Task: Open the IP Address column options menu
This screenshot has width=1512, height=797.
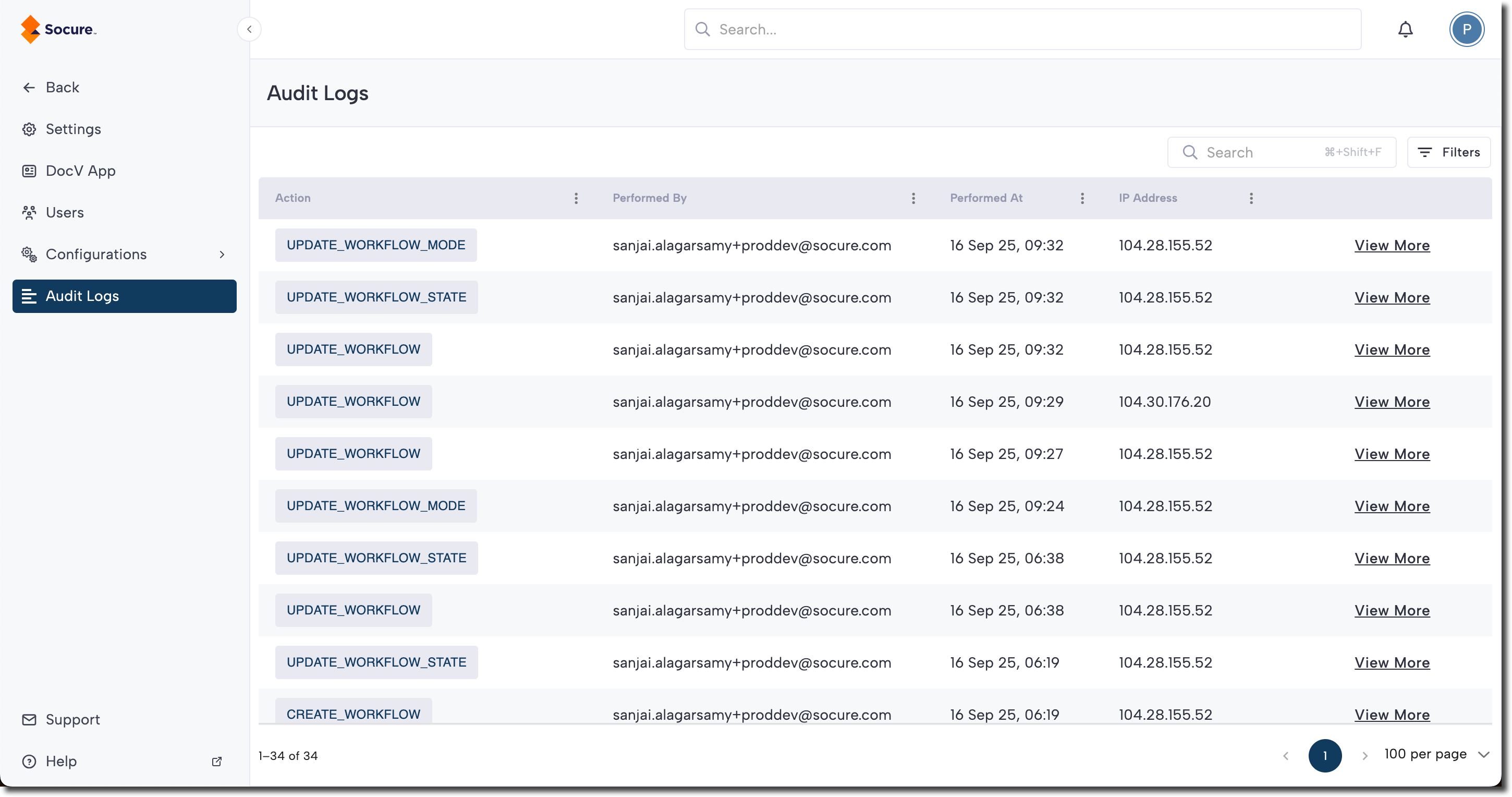Action: [1251, 199]
